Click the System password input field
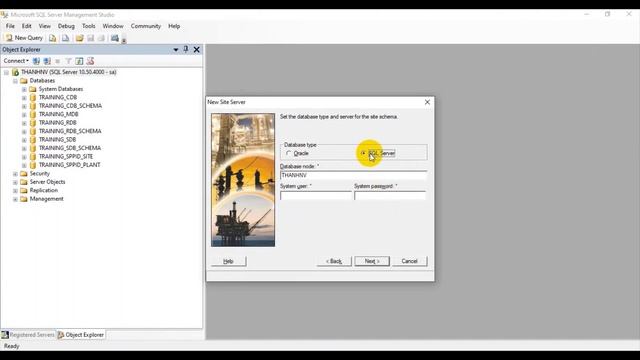Viewport: 640px width, 360px height. [x=390, y=196]
